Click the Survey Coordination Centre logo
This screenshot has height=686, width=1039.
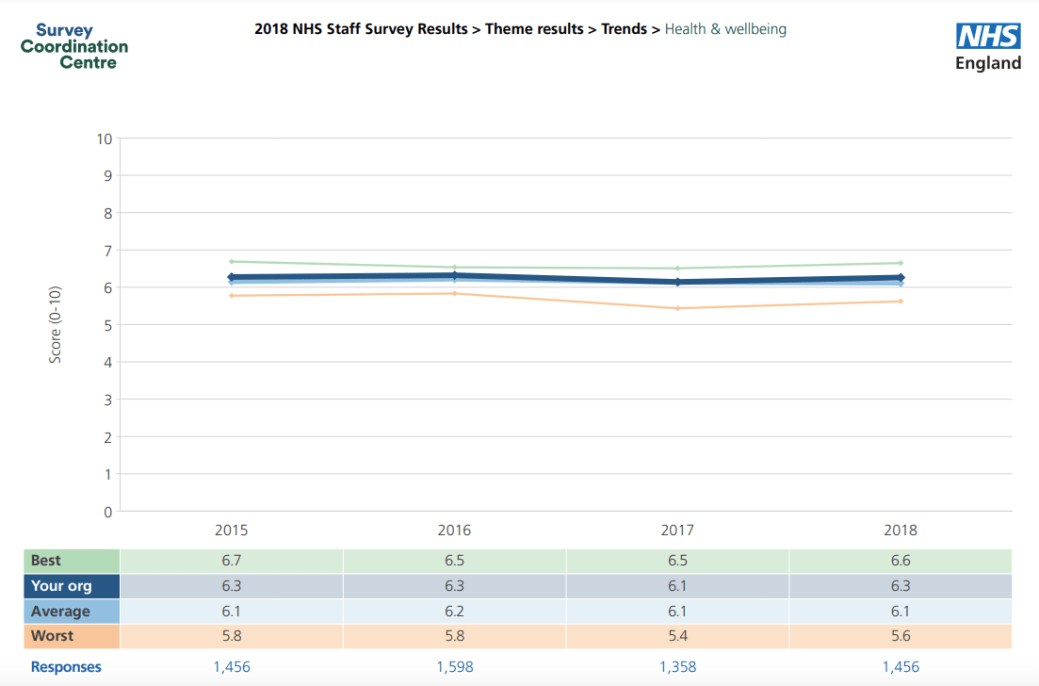pos(73,45)
